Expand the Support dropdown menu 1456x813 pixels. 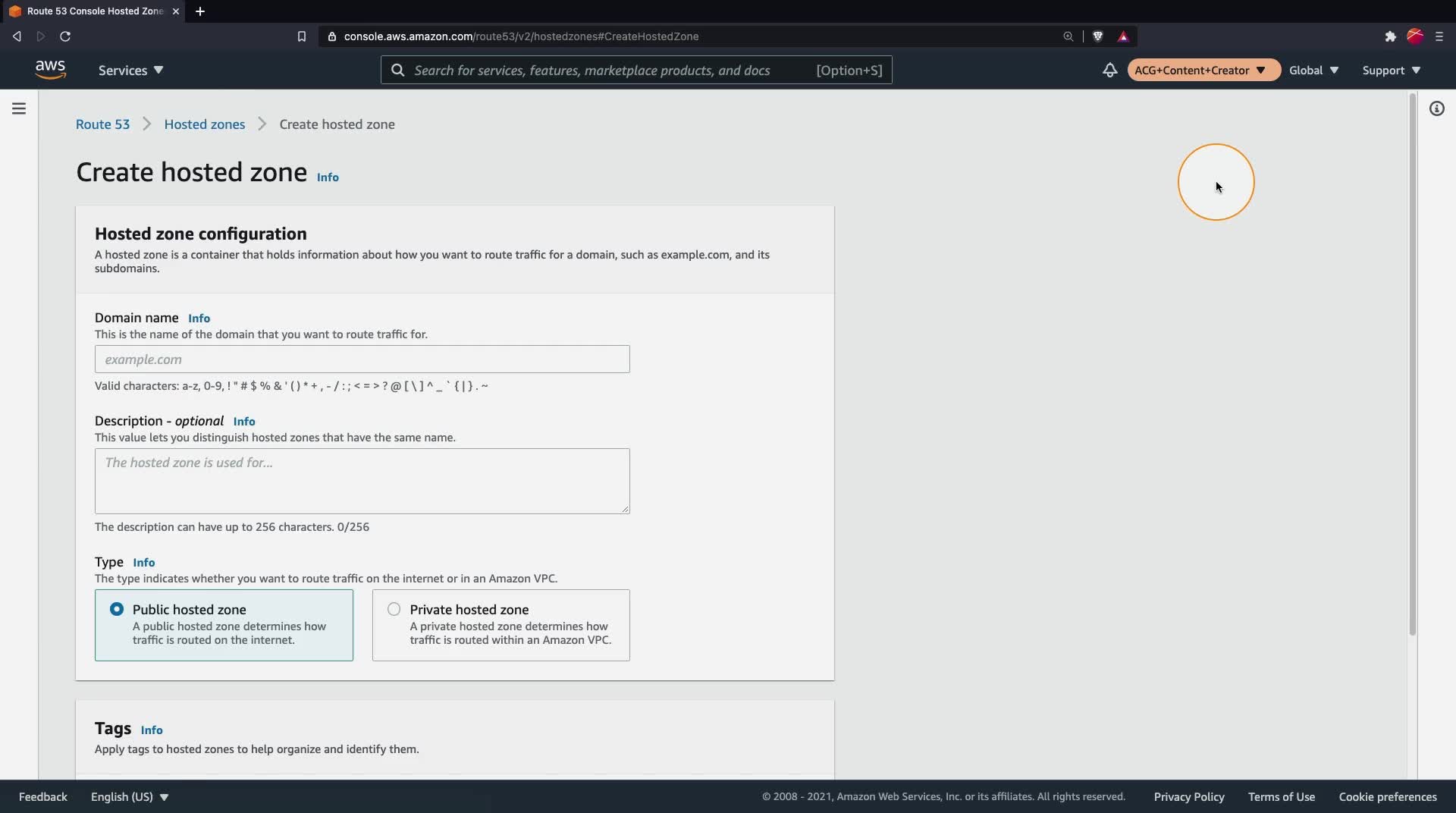click(x=1392, y=70)
